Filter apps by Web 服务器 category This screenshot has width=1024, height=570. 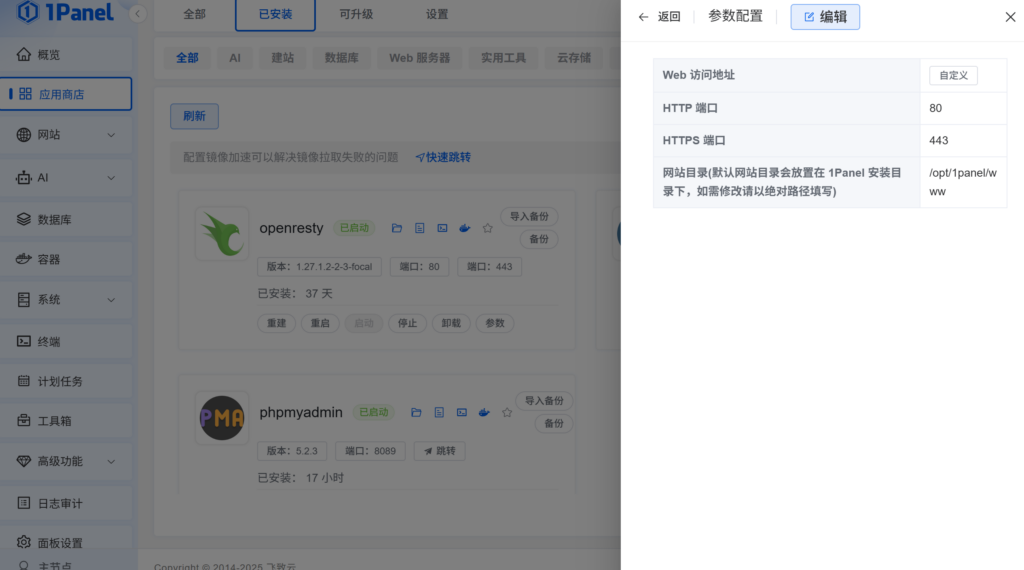coord(420,58)
